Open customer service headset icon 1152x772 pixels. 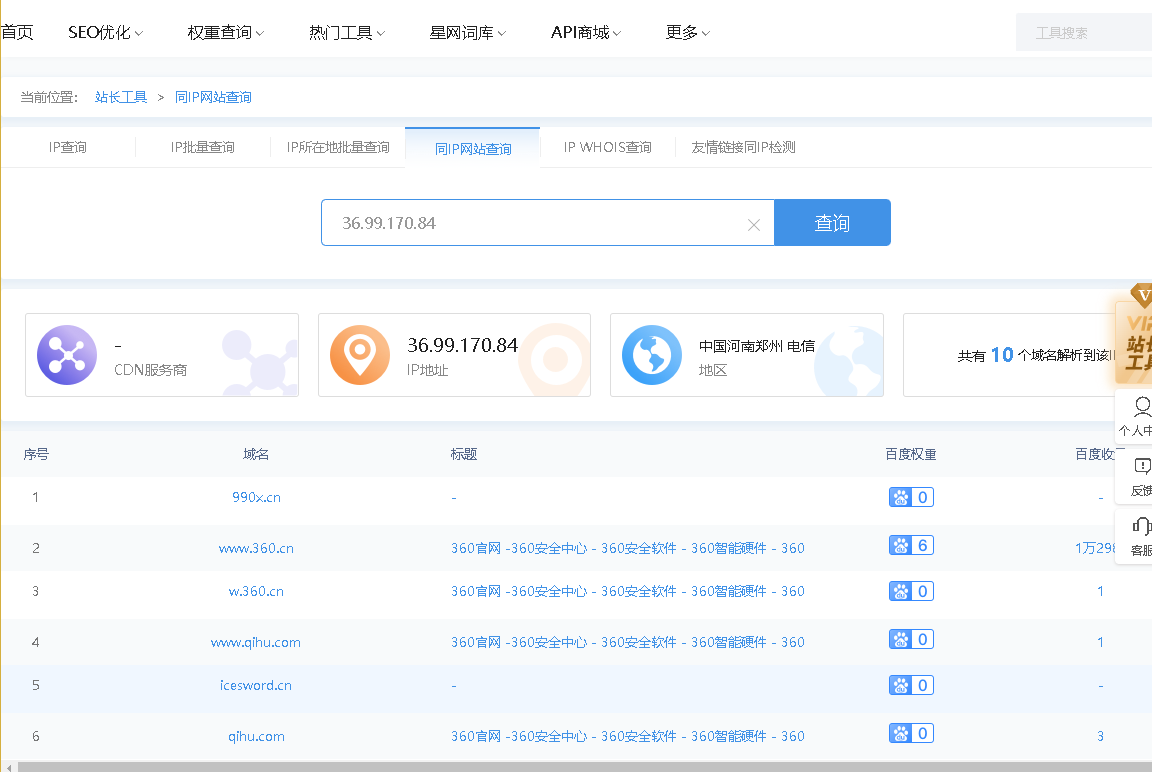(x=1142, y=526)
